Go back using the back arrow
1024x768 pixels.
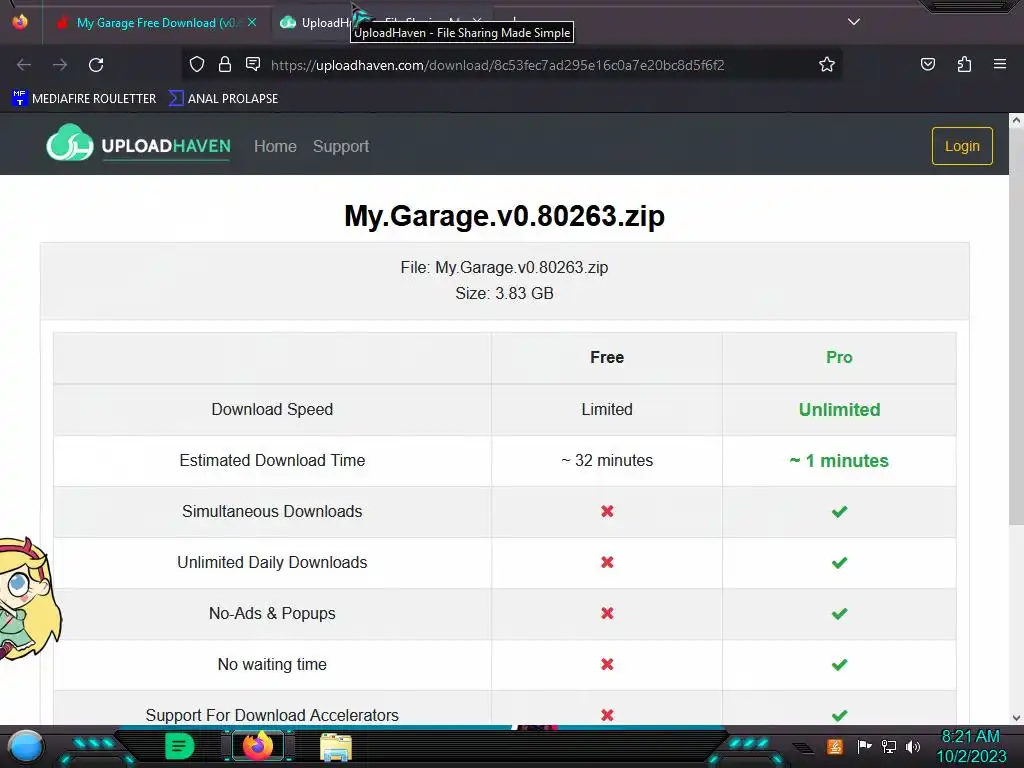click(x=24, y=65)
